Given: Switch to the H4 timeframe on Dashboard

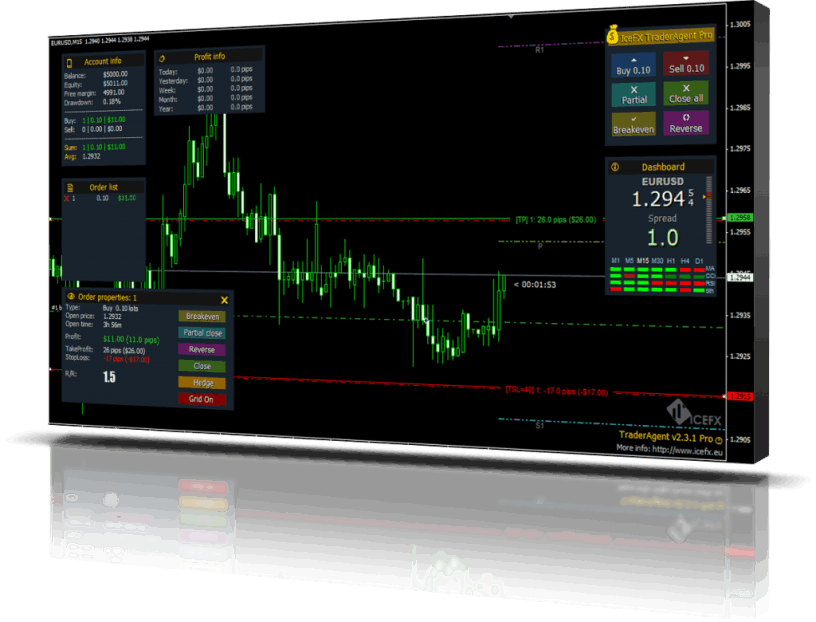Looking at the screenshot, I should pyautogui.click(x=684, y=260).
